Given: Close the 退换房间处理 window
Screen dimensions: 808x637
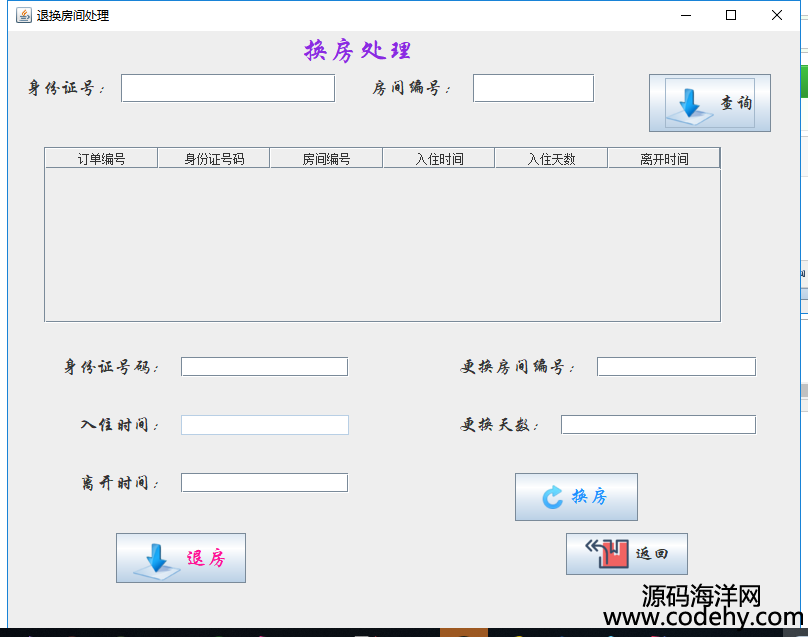Looking at the screenshot, I should coord(777,15).
